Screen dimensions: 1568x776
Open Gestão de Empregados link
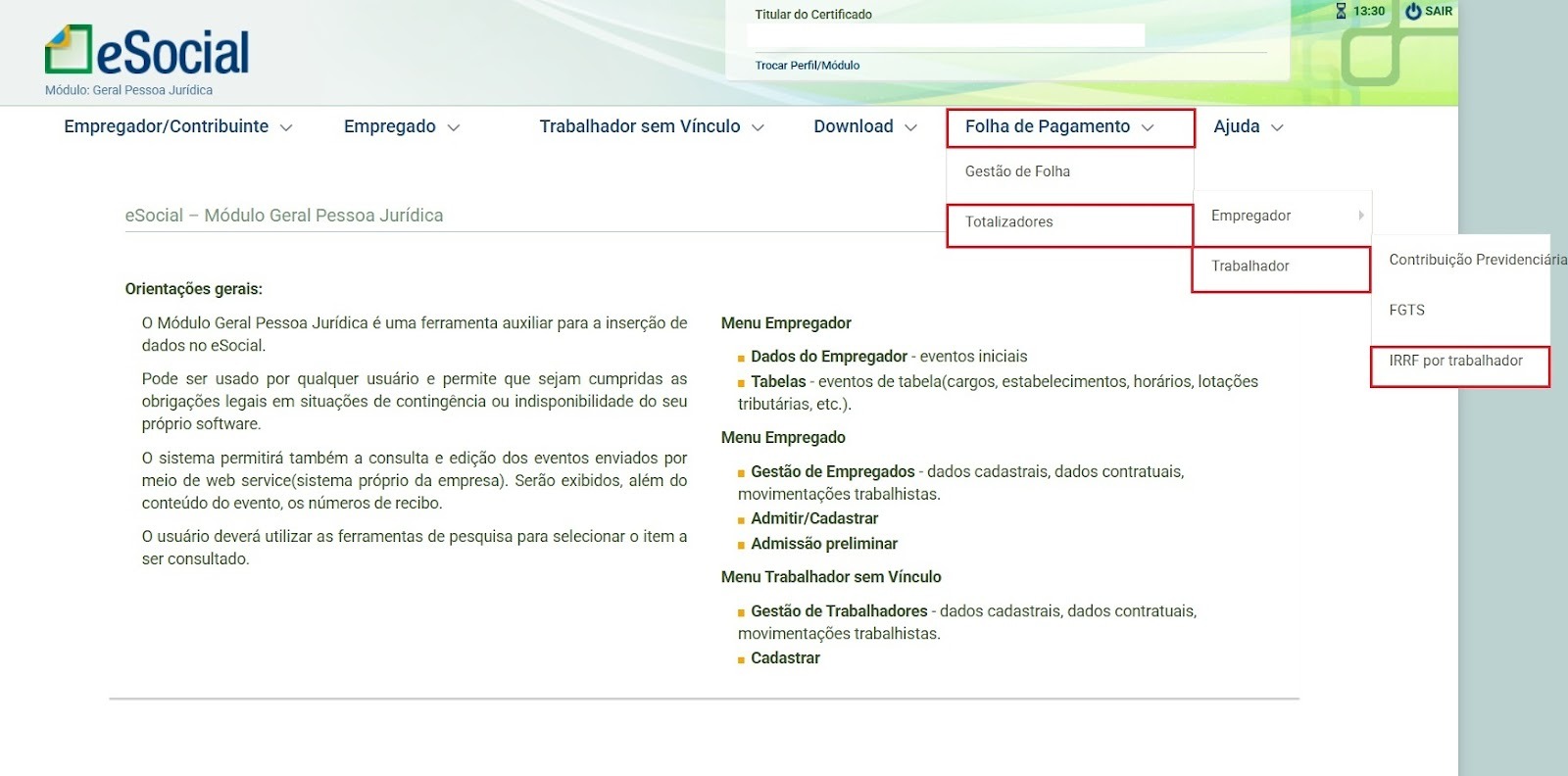(x=833, y=471)
